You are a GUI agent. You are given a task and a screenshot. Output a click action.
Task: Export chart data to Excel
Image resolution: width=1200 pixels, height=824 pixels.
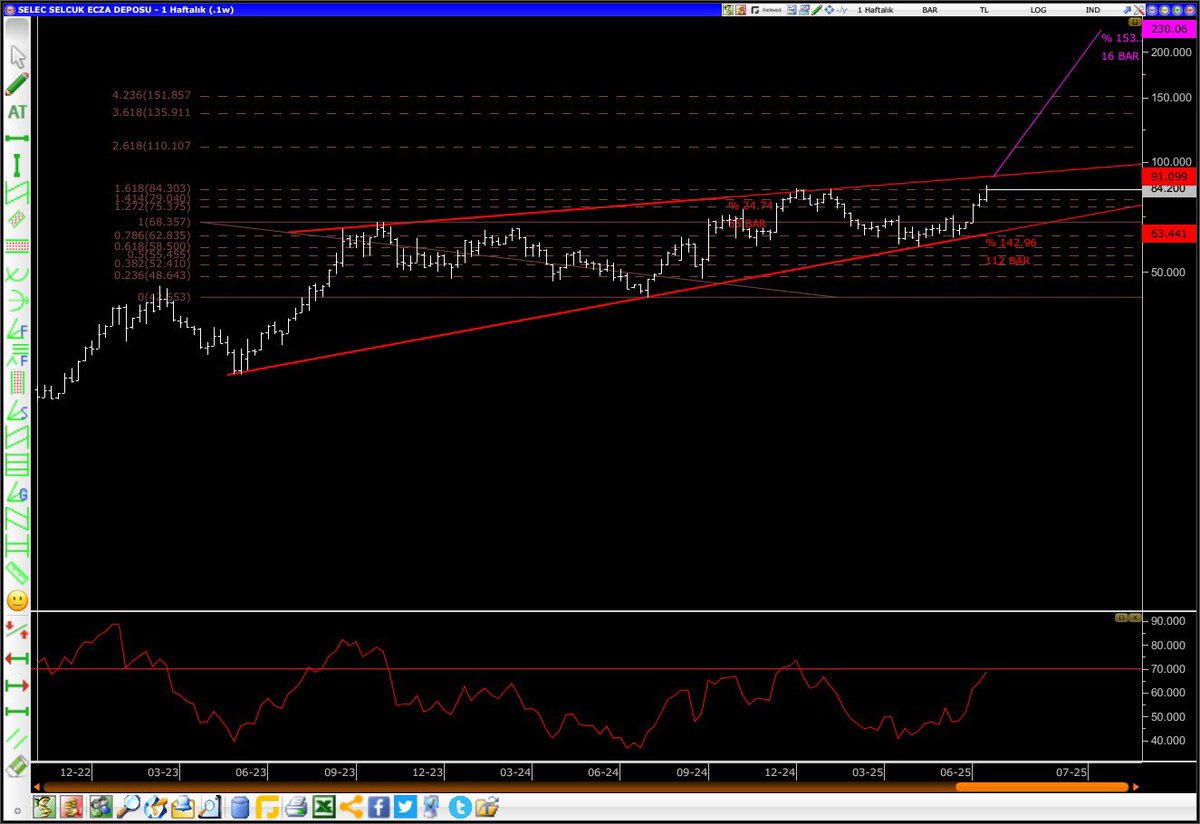[x=323, y=807]
